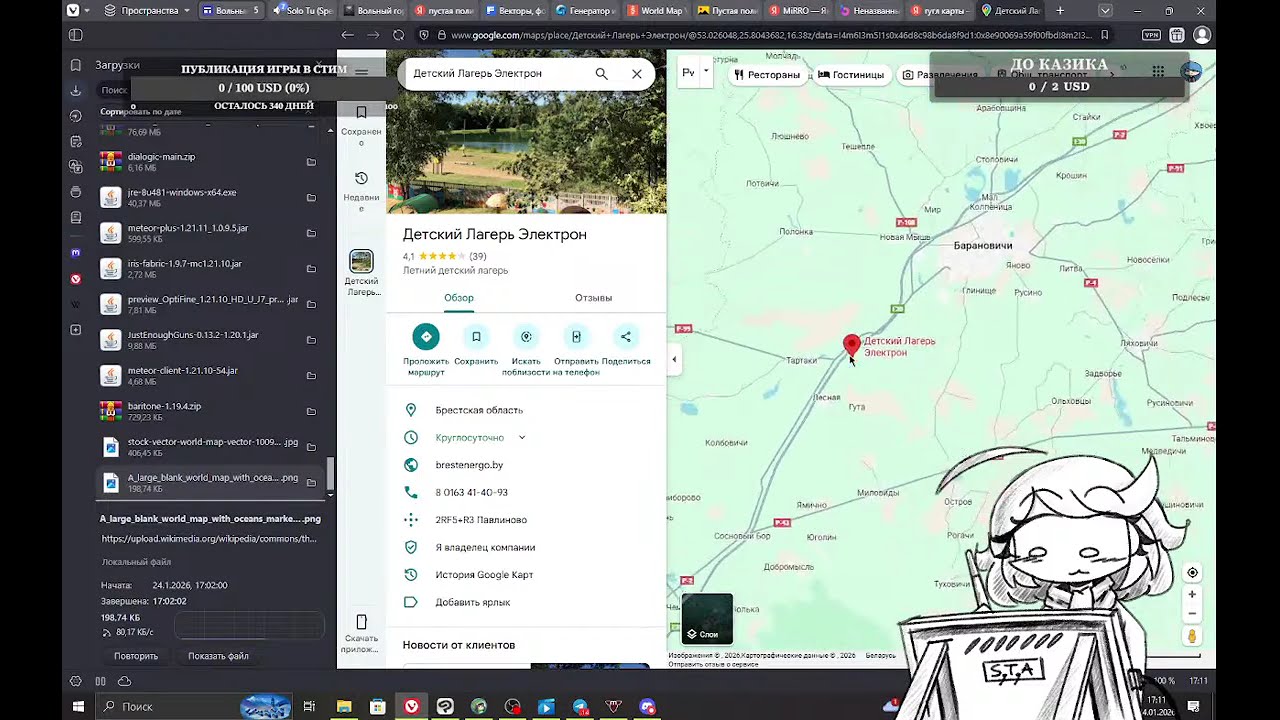Click the Search nearby button
Screen dimensions: 1280x720
click(x=526, y=337)
